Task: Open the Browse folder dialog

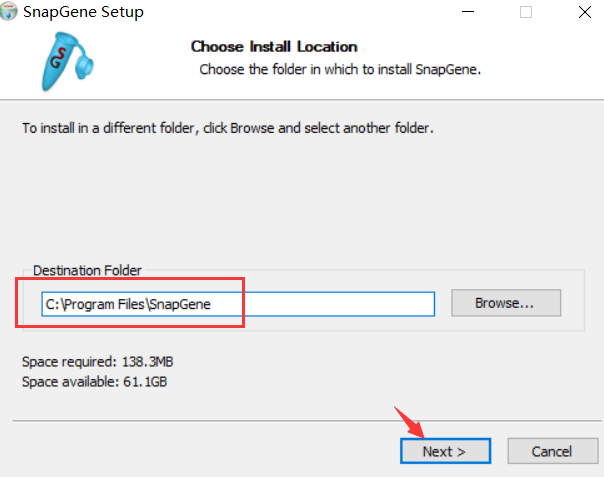Action: [505, 303]
